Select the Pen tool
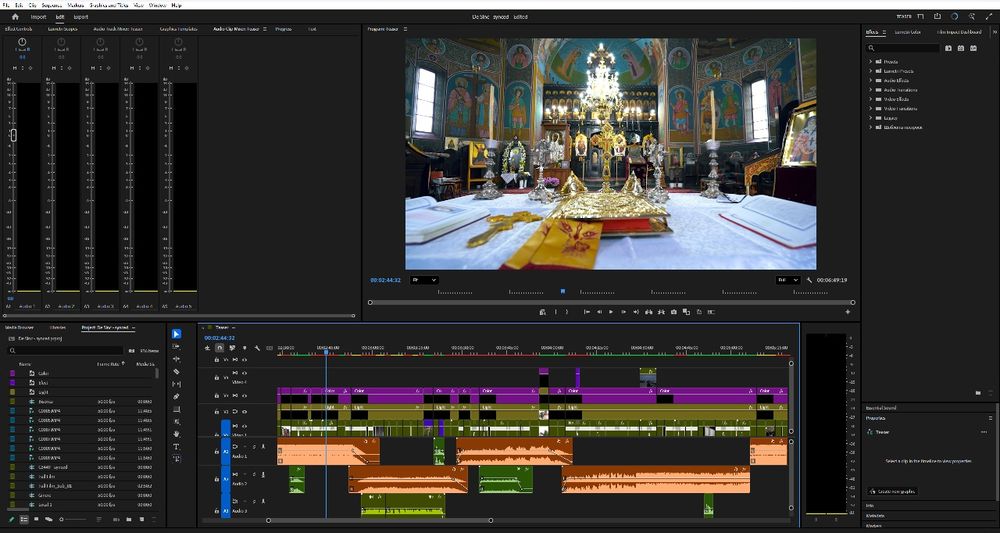Image resolution: width=1000 pixels, height=533 pixels. pyautogui.click(x=177, y=397)
